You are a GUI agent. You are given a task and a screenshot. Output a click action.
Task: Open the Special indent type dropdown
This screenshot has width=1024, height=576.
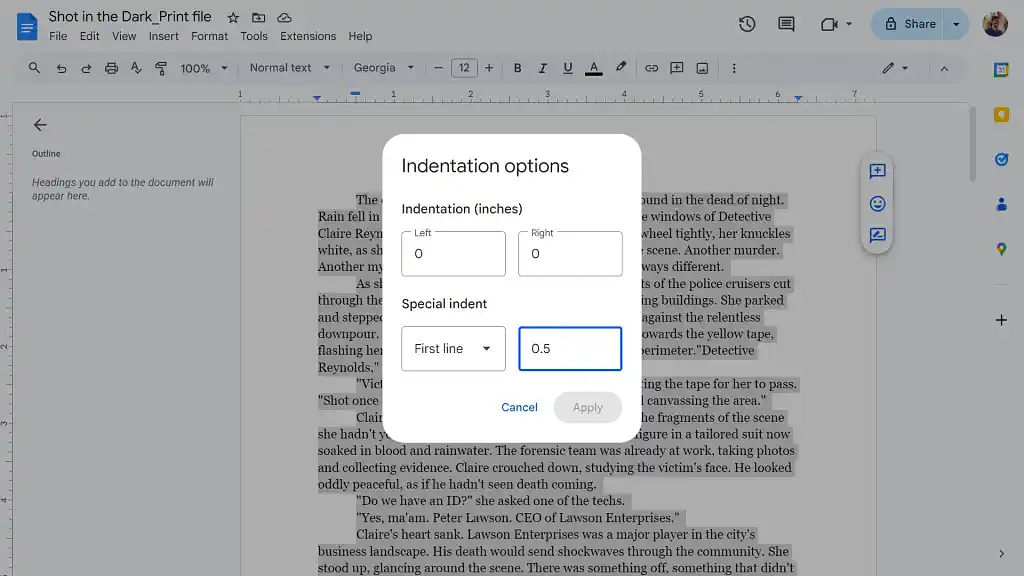point(453,348)
